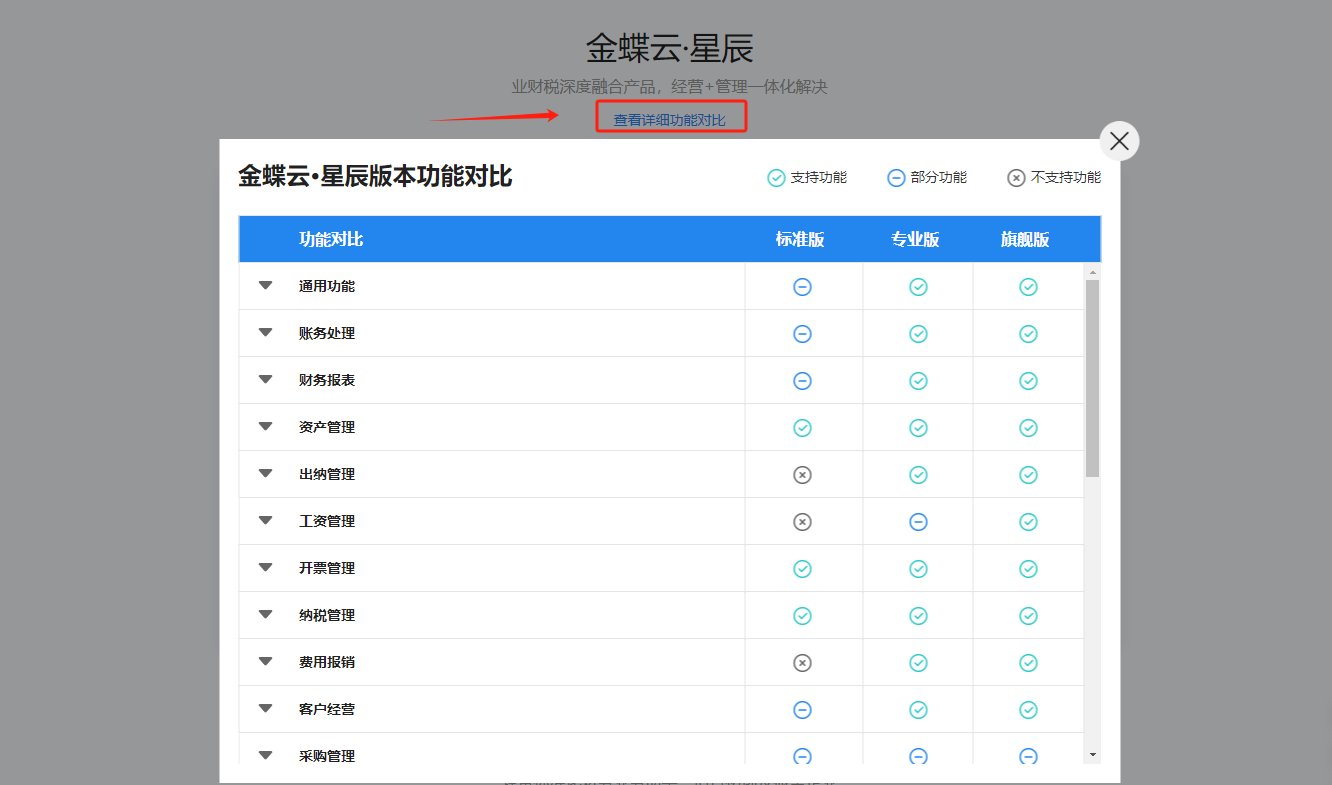Click 财务报表 supported icon under 旗舰版
The height and width of the screenshot is (785, 1332).
click(1028, 381)
